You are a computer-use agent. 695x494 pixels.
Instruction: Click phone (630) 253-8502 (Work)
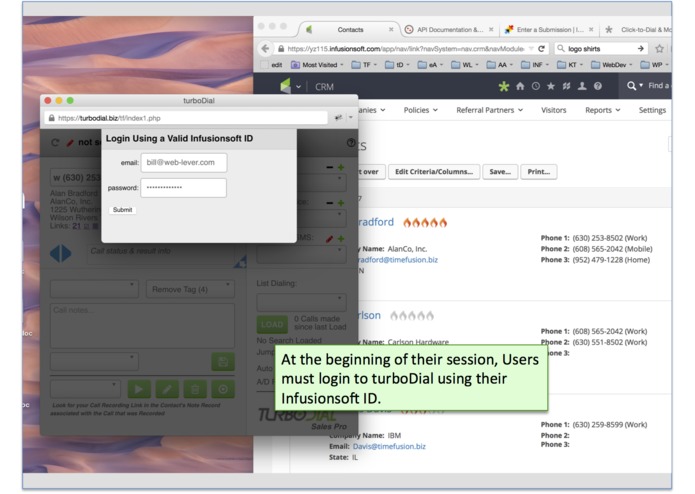[609, 238]
